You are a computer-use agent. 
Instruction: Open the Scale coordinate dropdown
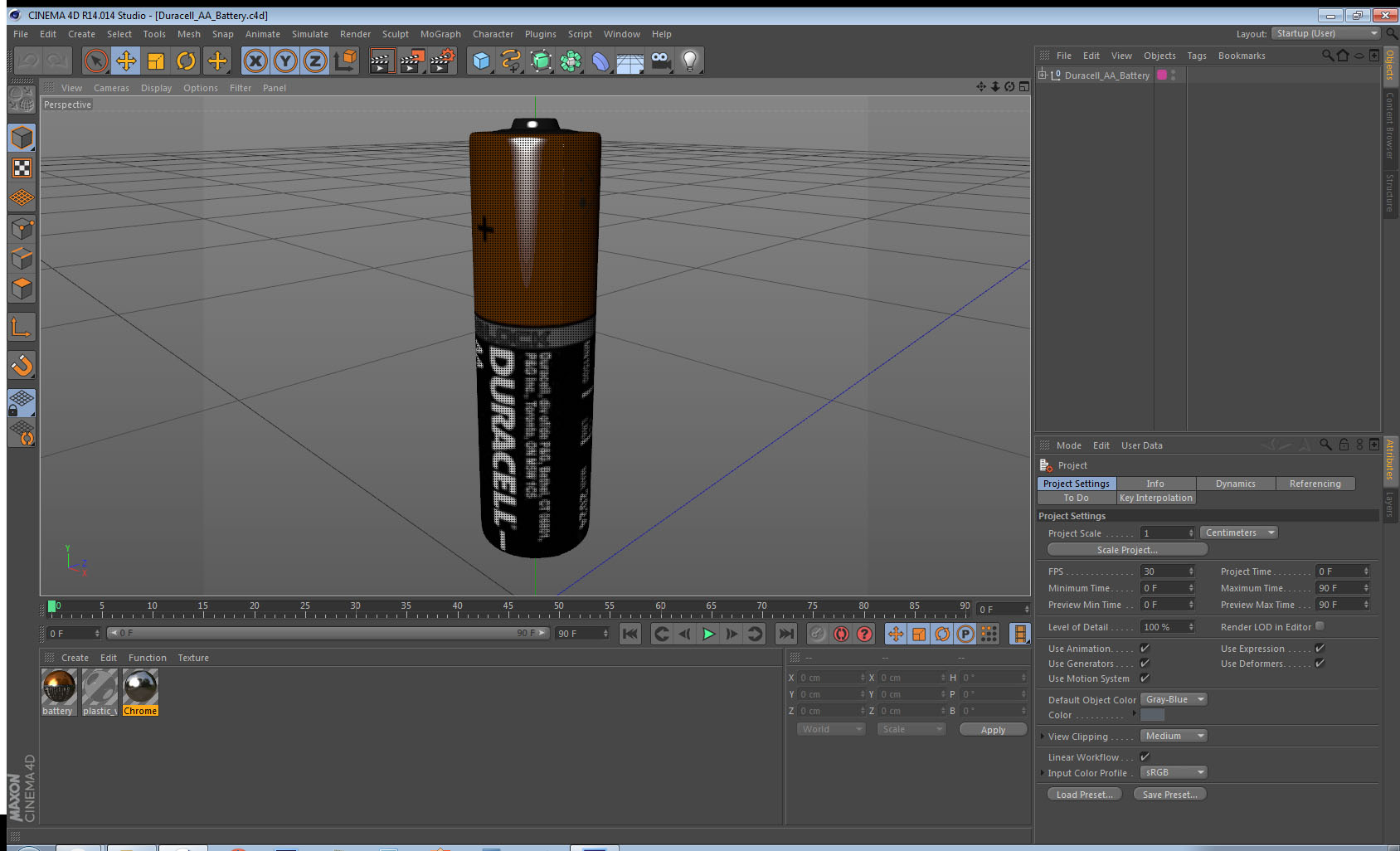[911, 729]
